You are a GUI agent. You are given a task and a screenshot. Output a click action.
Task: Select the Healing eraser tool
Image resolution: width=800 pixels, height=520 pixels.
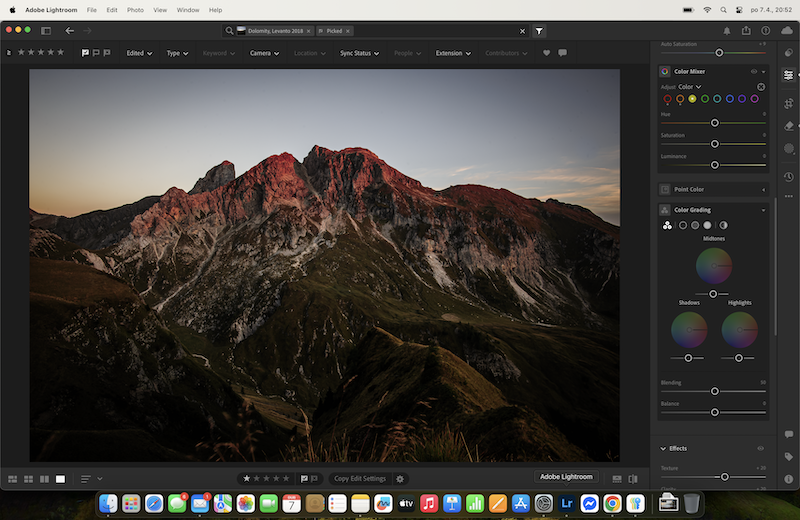[789, 126]
